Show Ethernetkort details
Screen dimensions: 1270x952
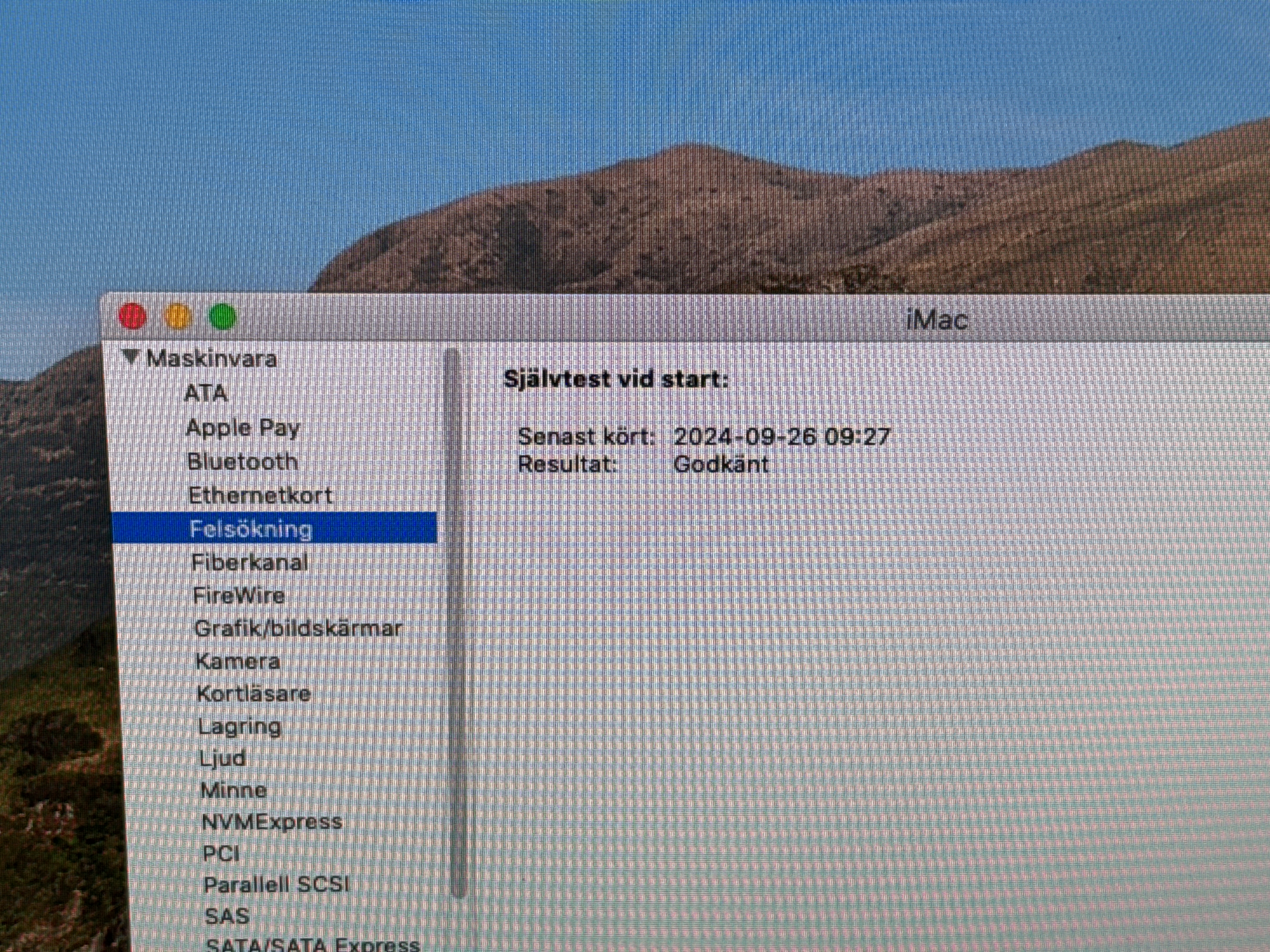click(x=260, y=496)
